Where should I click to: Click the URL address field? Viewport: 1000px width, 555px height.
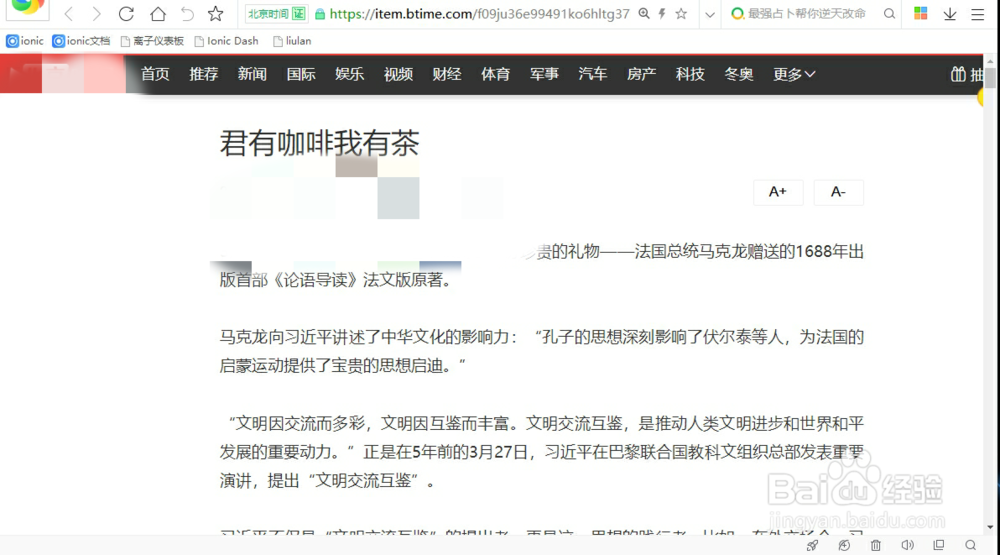tap(479, 13)
